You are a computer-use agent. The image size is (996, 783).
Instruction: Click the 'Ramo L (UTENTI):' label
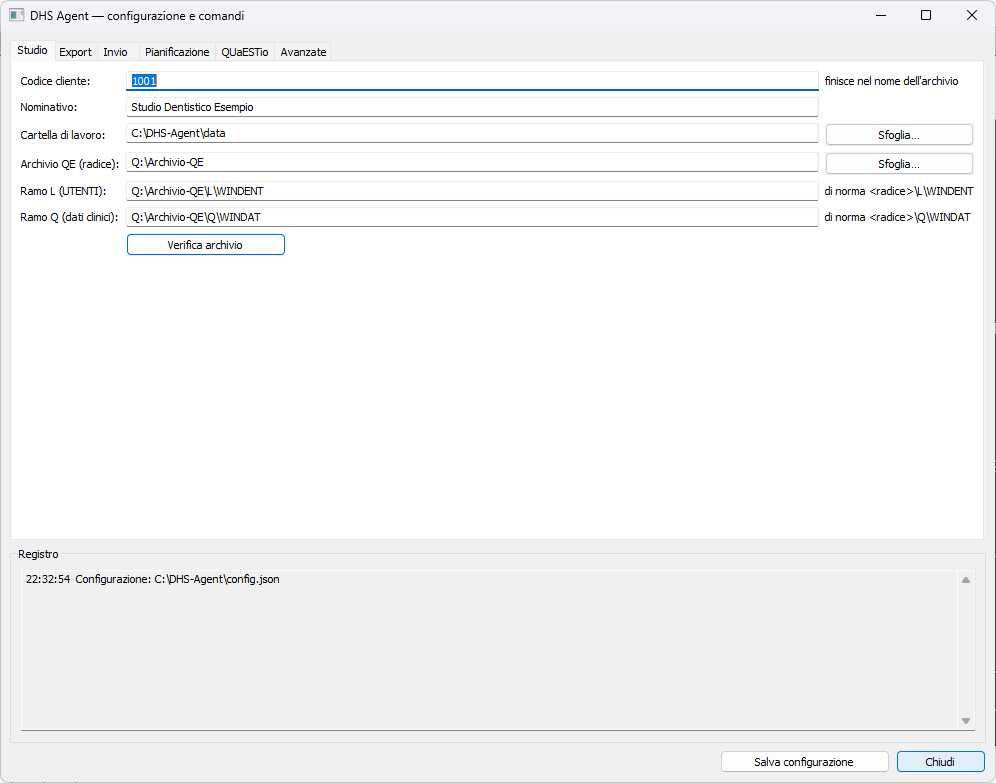[63, 191]
